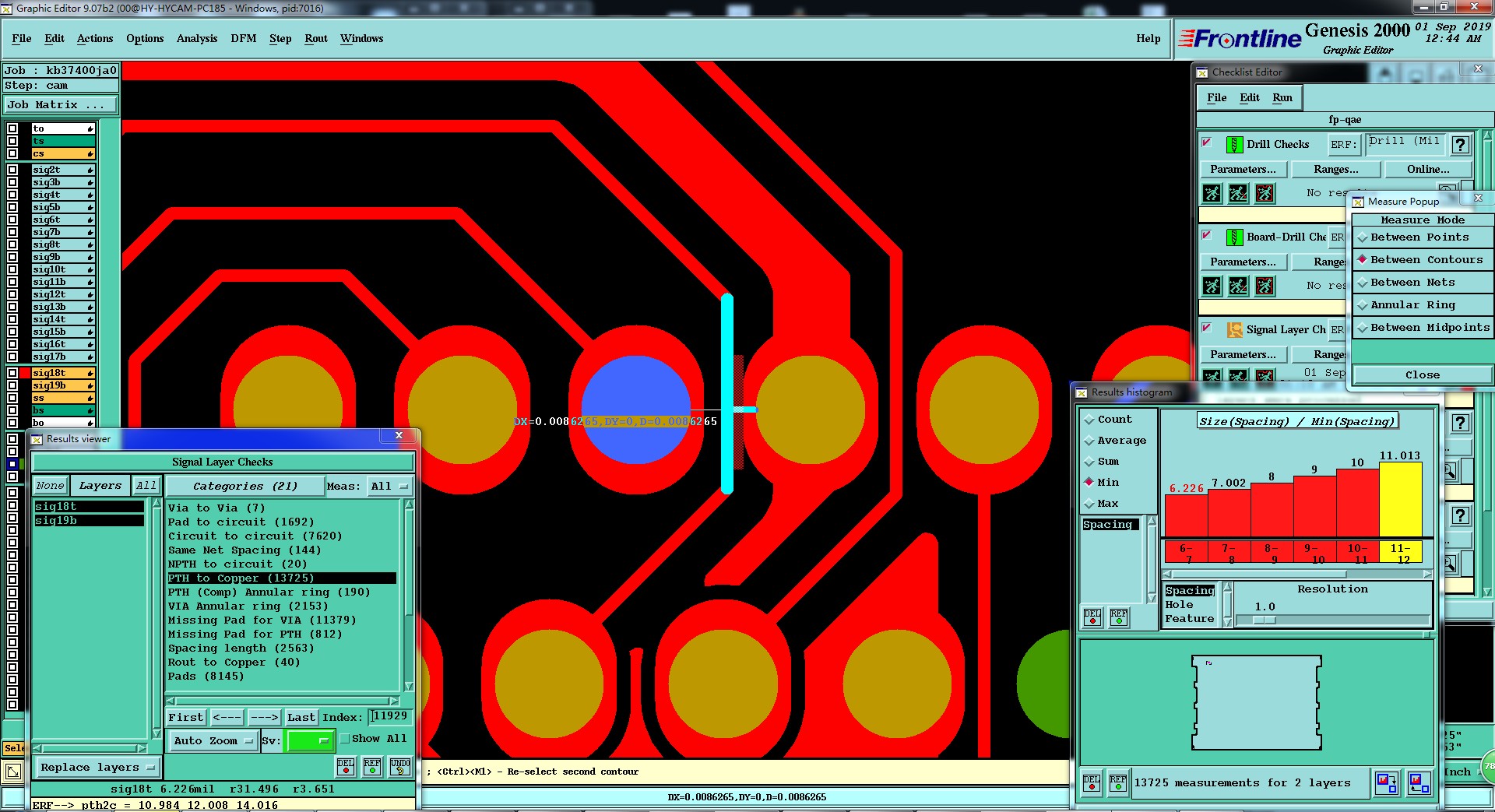
Task: Select PTH to Copper (13725) category
Action: [x=282, y=578]
